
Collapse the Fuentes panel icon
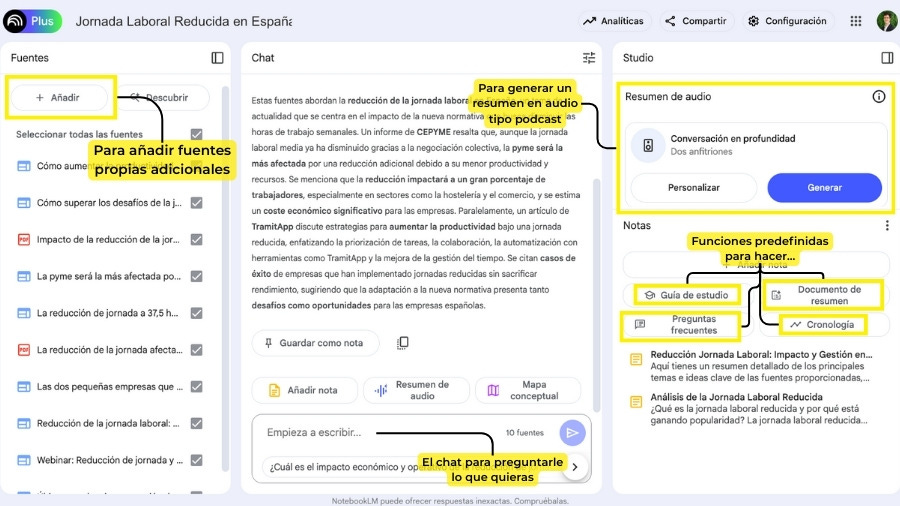[218, 58]
